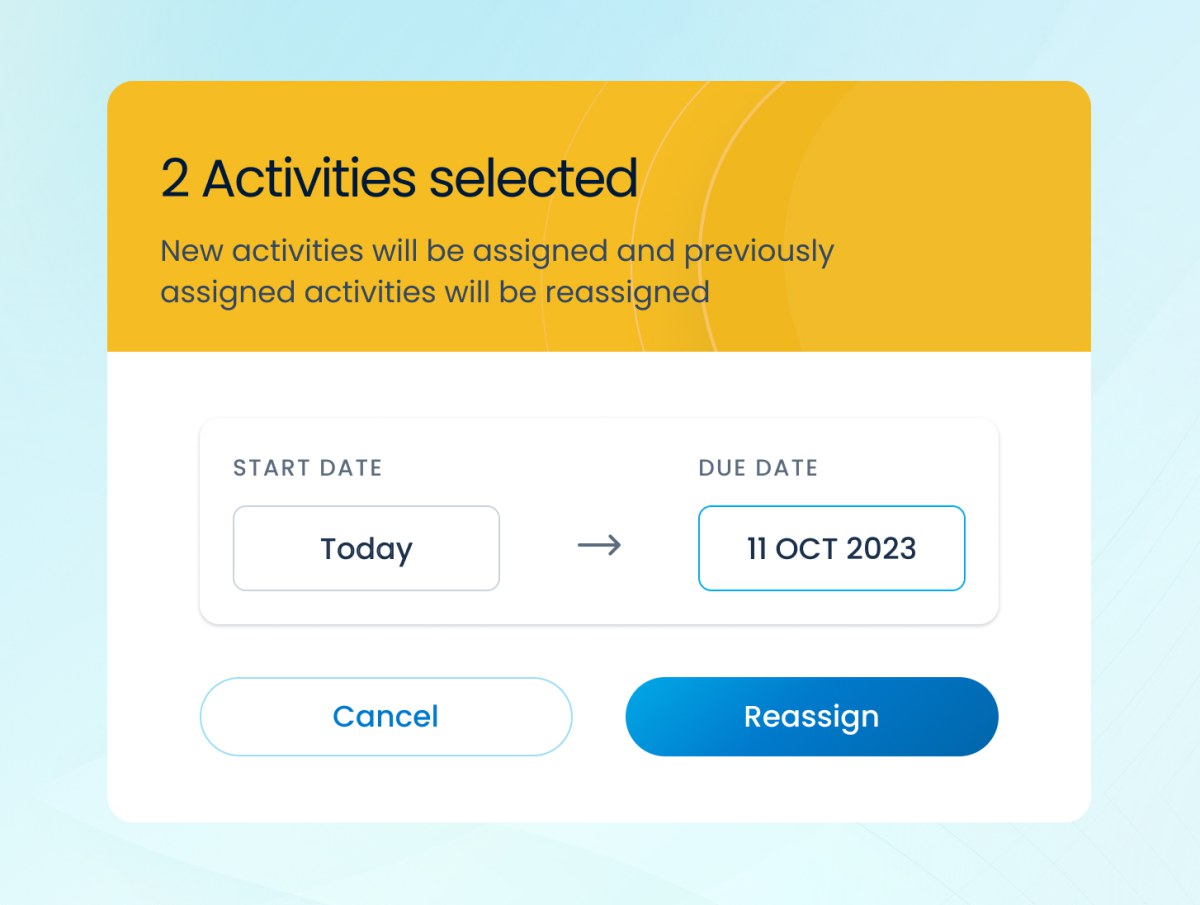Confirm reassignment with the blue button
The width and height of the screenshot is (1200, 905).
pos(811,716)
